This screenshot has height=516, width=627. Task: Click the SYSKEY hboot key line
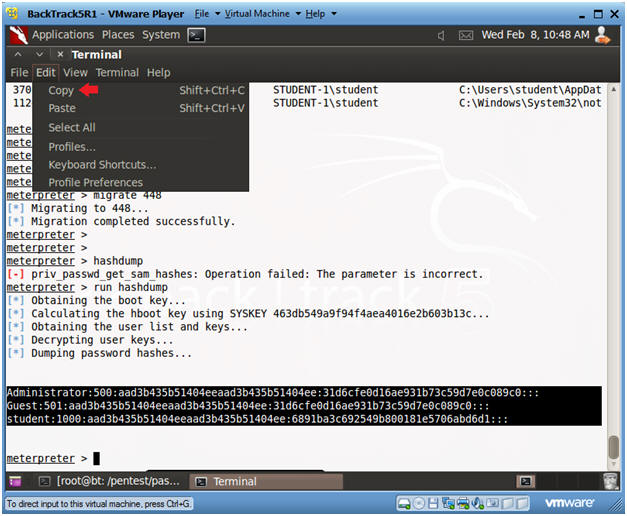click(248, 314)
